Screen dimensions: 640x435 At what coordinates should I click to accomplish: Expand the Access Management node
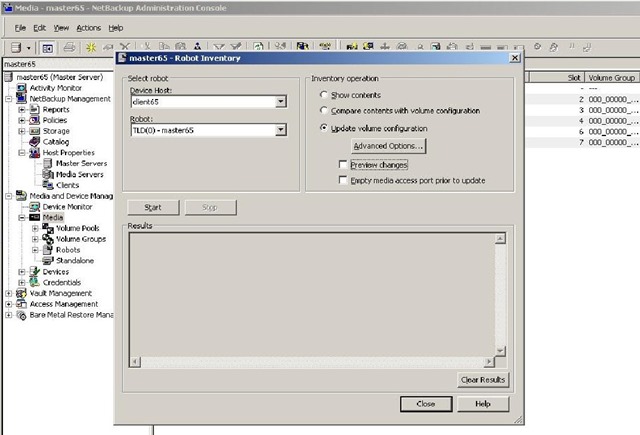[9, 304]
